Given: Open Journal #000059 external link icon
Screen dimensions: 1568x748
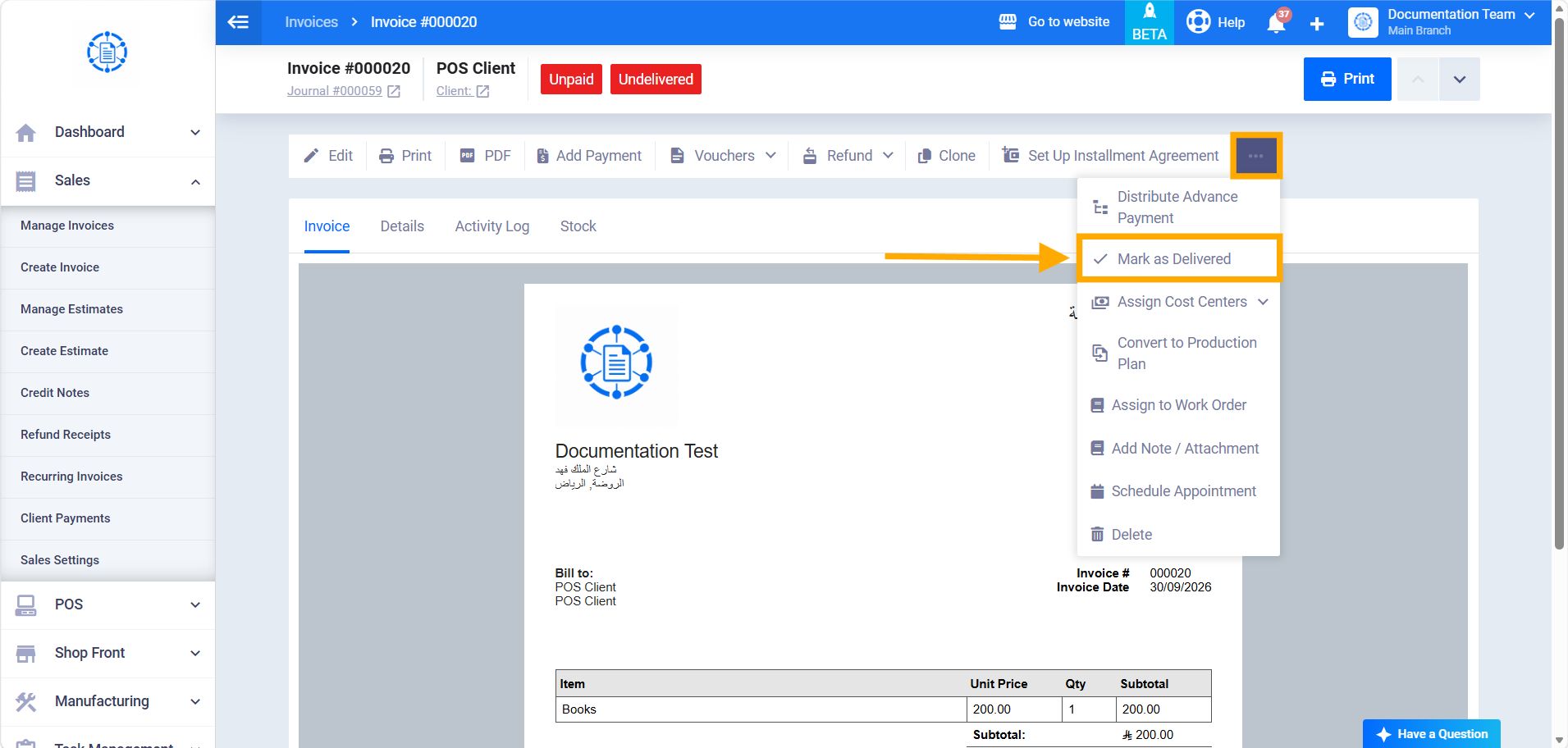Looking at the screenshot, I should tap(394, 91).
